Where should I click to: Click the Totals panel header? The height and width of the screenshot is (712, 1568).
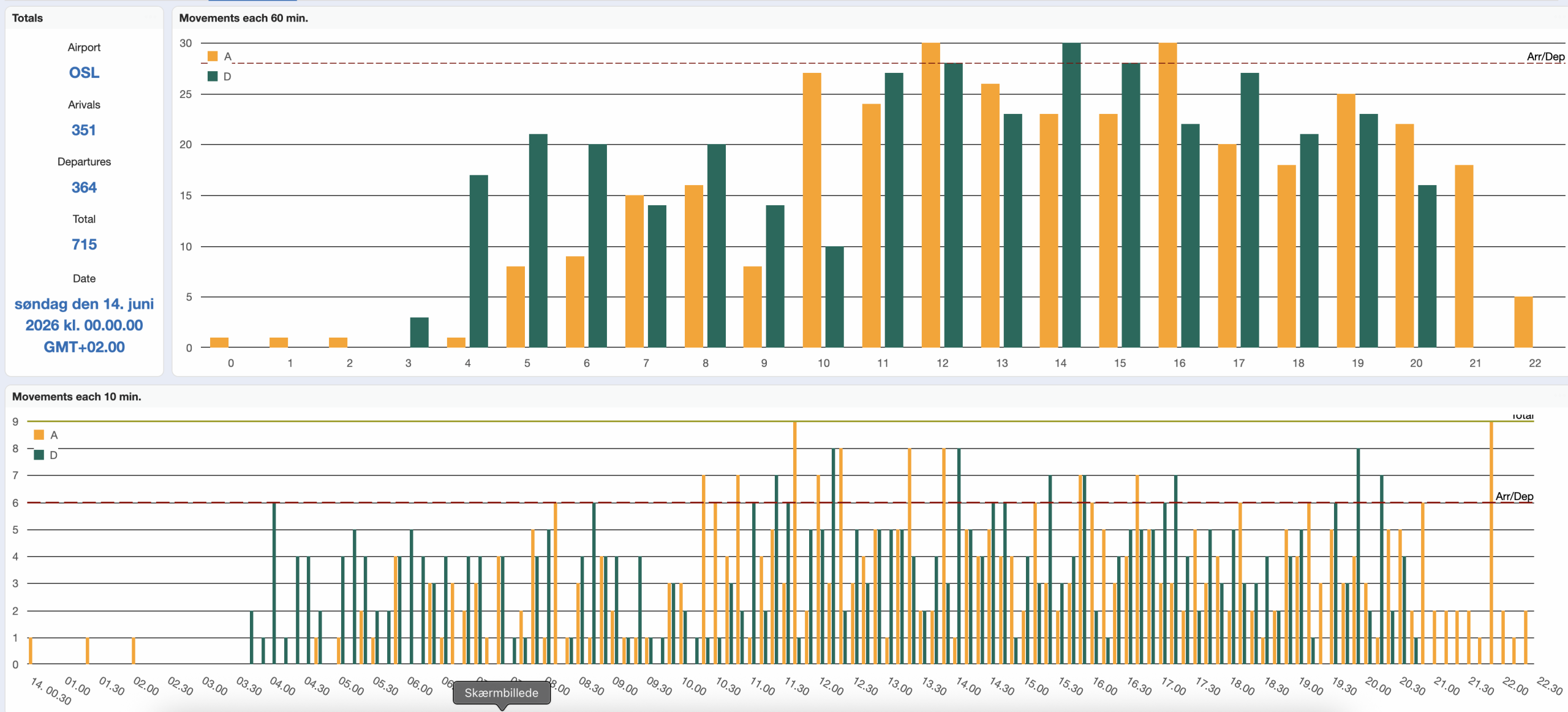click(x=28, y=18)
